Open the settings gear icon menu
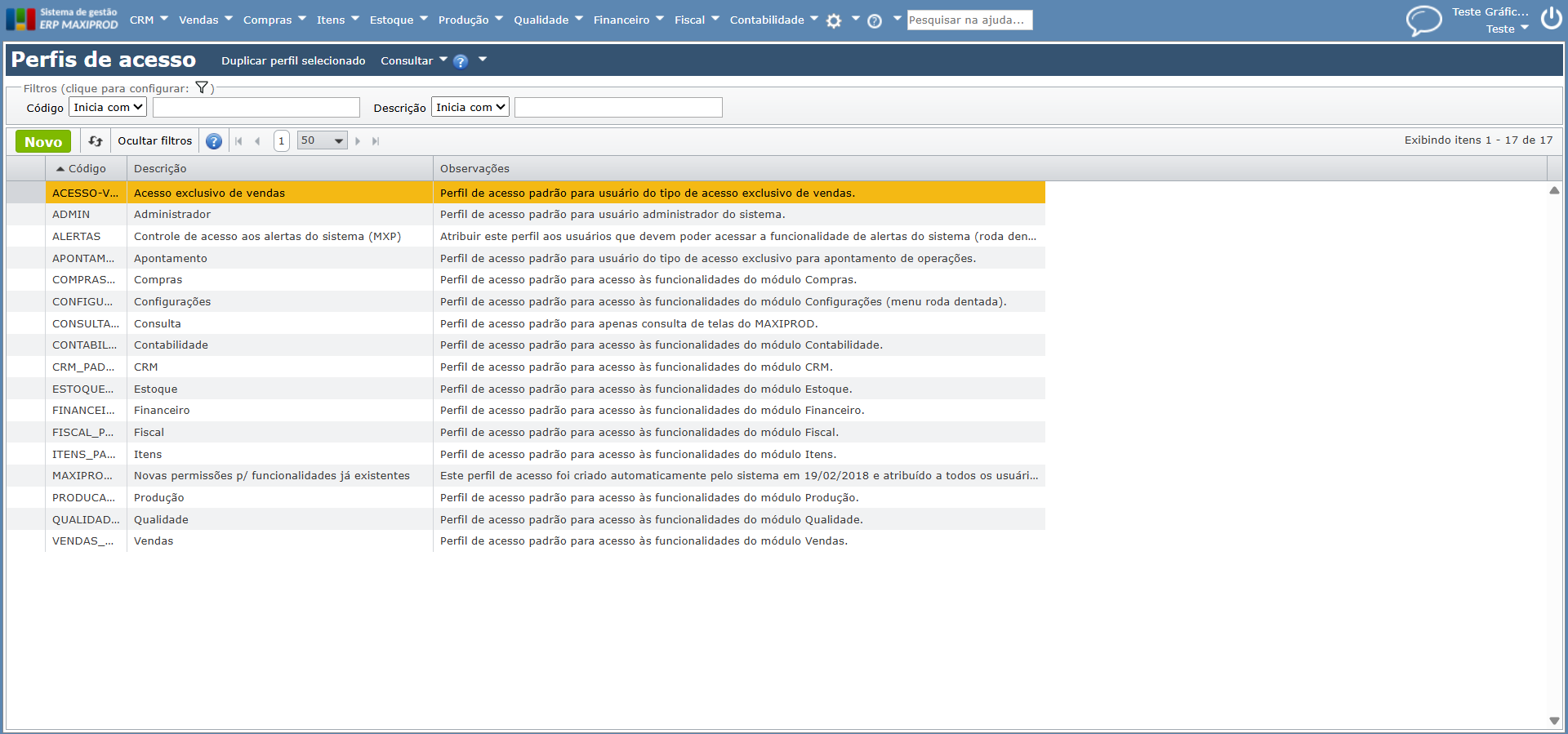Image resolution: width=1568 pixels, height=734 pixels. point(834,21)
